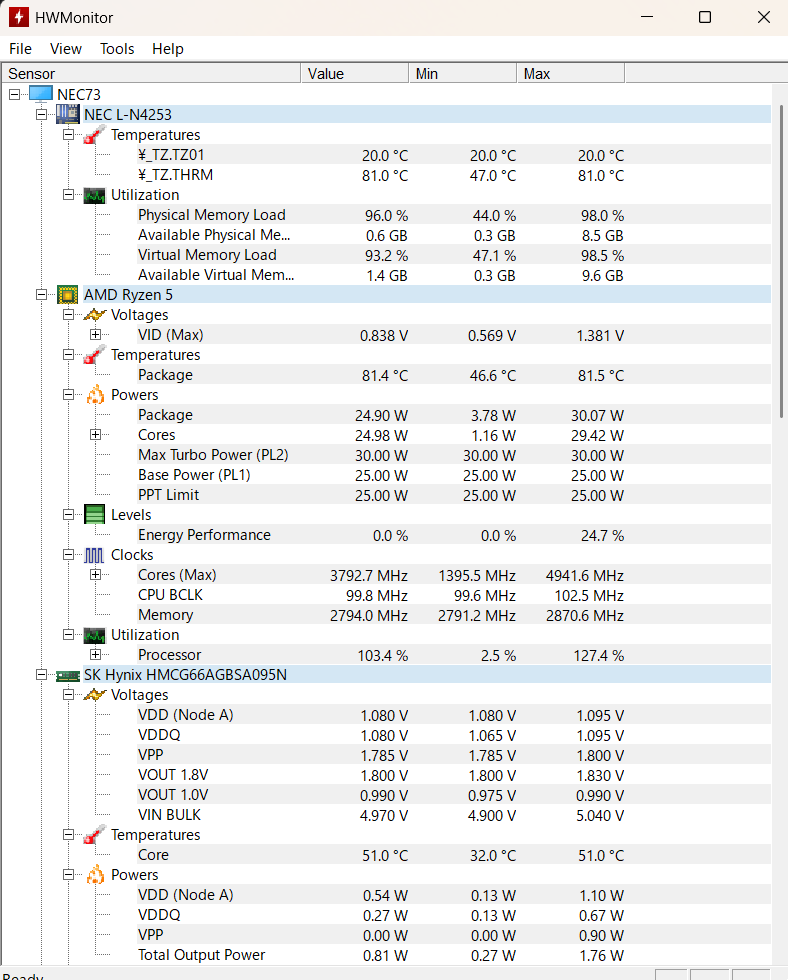Open the Tools menu
Image resolution: width=788 pixels, height=980 pixels.
pos(117,48)
